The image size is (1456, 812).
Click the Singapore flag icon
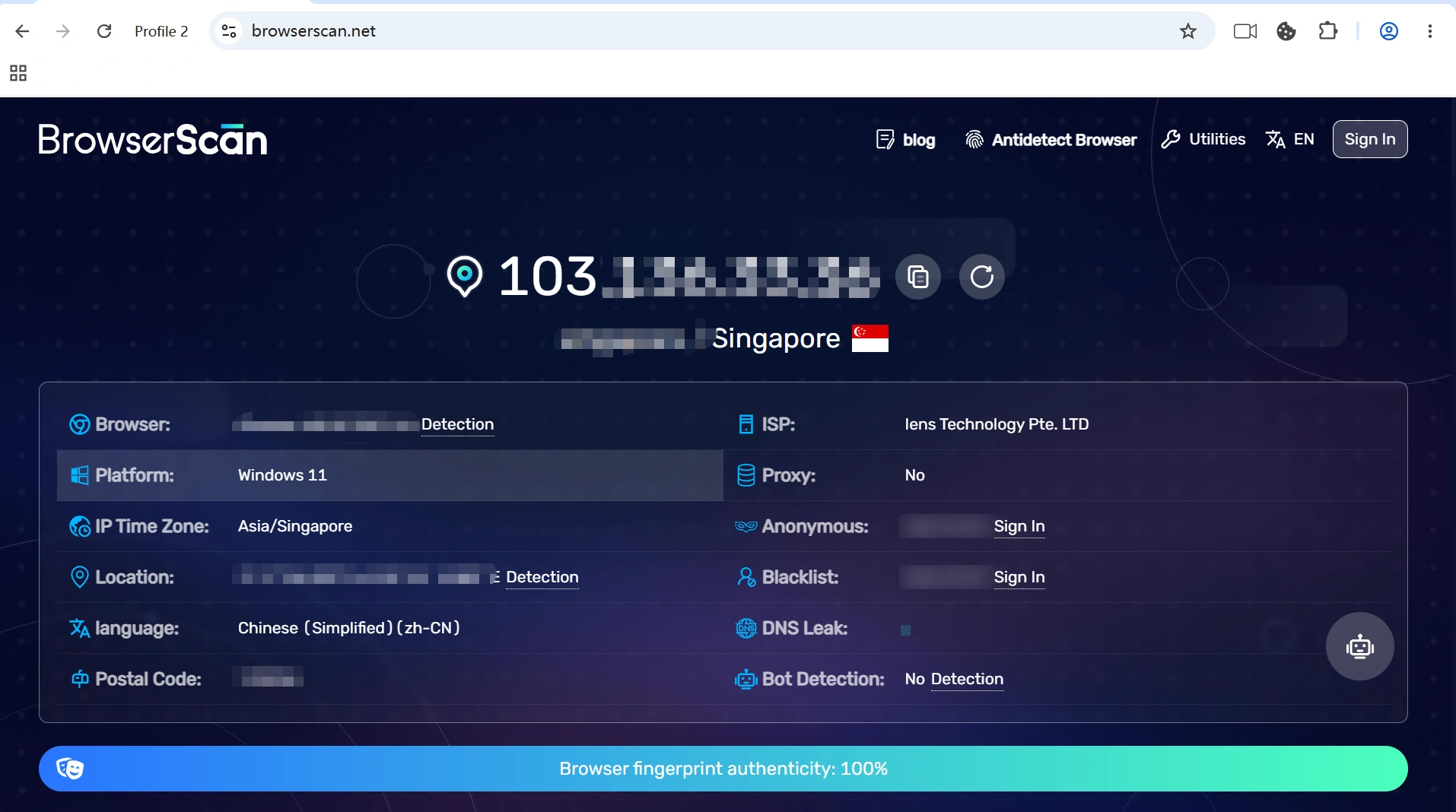(870, 338)
